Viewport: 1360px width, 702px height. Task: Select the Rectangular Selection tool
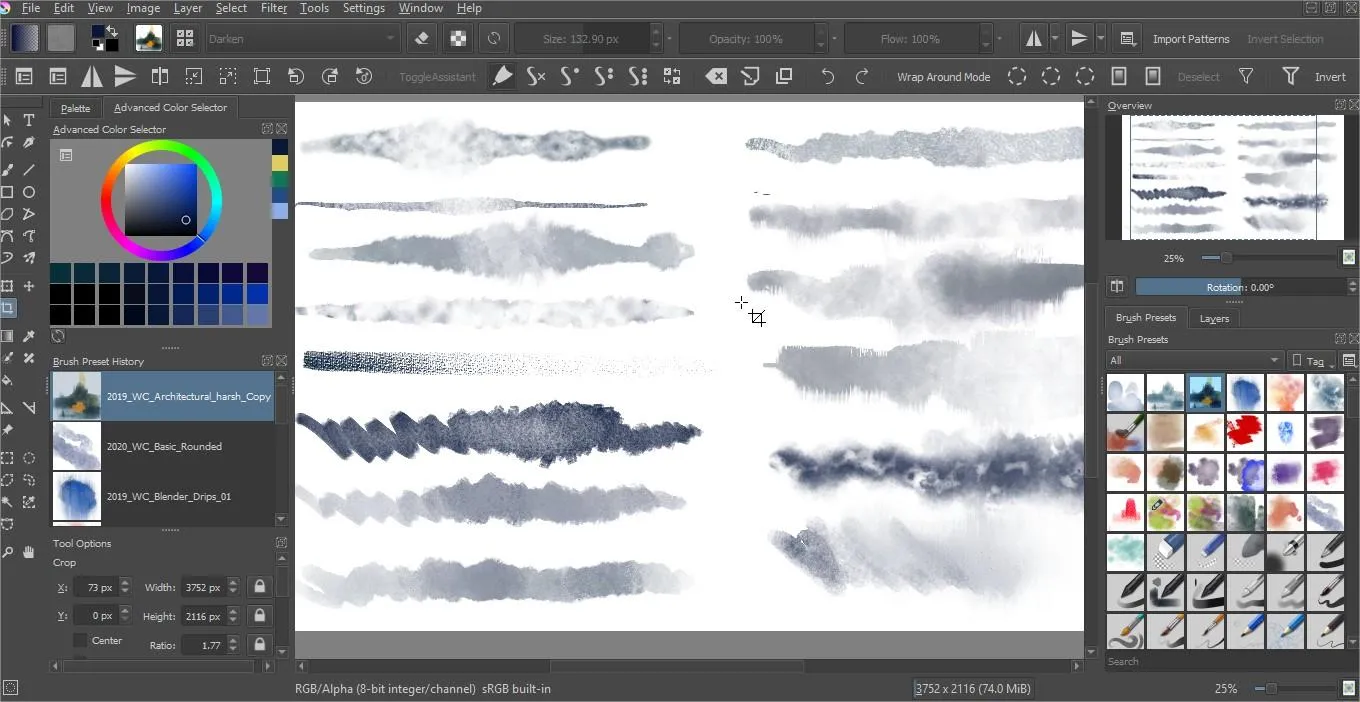(7, 458)
